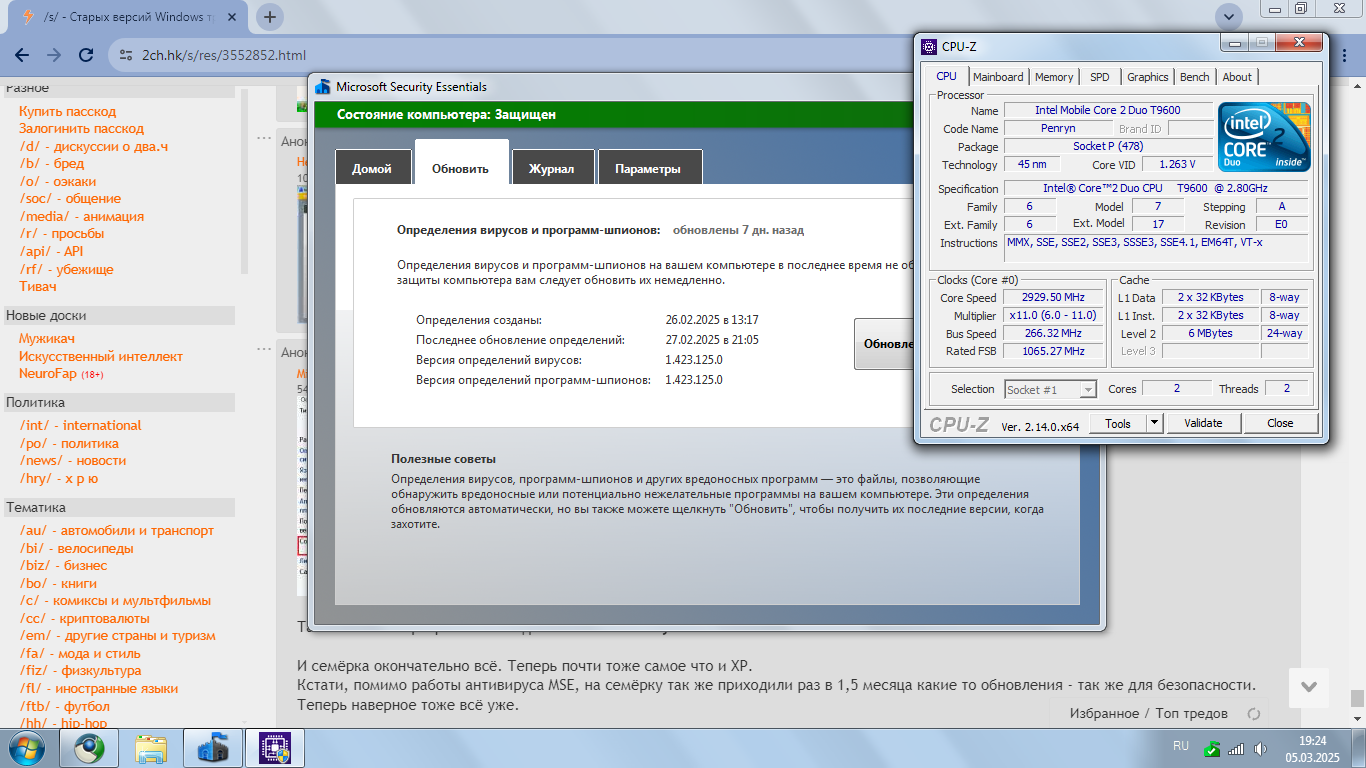Switch to the SPD tab
The width and height of the screenshot is (1366, 768).
(1100, 77)
